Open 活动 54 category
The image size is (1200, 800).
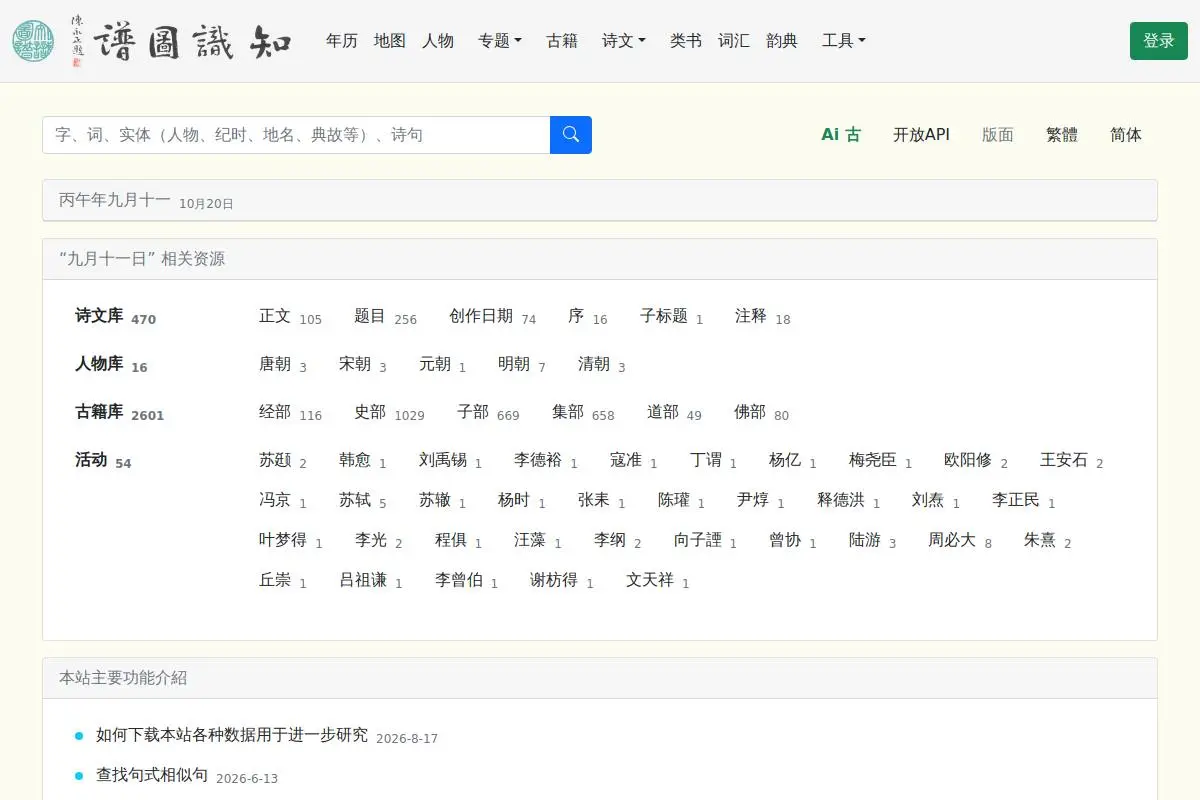[103, 461]
